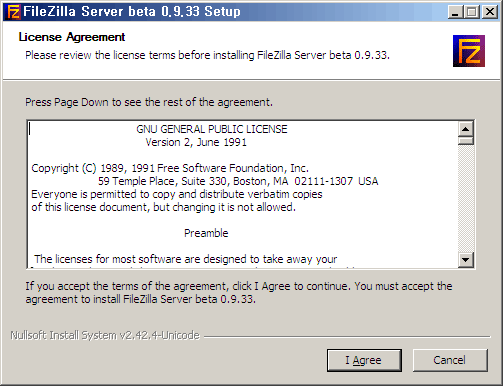Cancel the installation
Image resolution: width=503 pixels, height=386 pixels.
(x=450, y=360)
